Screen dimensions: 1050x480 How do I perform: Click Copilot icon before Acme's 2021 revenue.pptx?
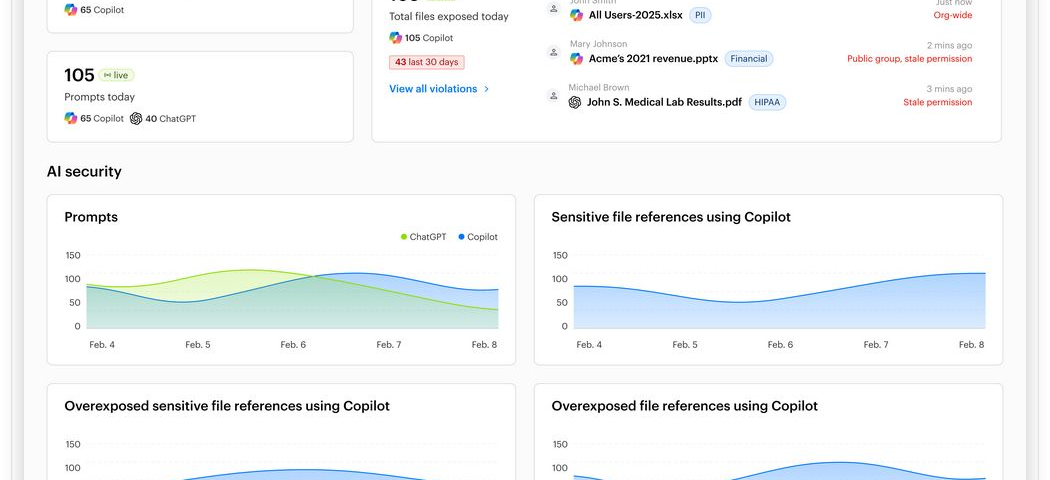pyautogui.click(x=576, y=59)
